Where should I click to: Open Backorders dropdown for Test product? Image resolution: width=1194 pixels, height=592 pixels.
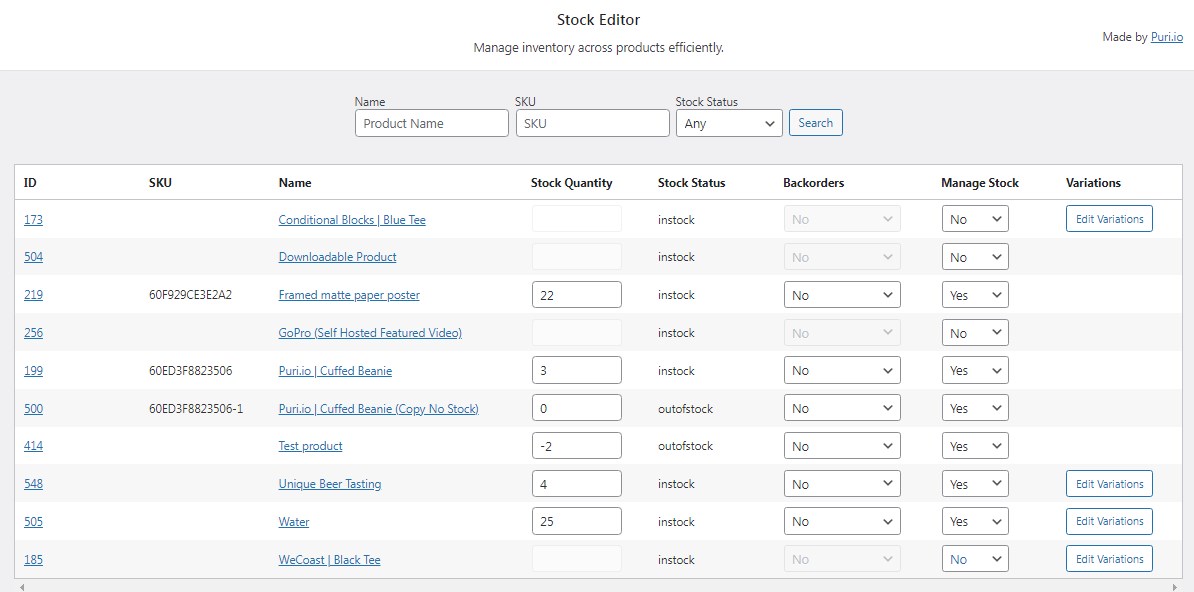(842, 446)
